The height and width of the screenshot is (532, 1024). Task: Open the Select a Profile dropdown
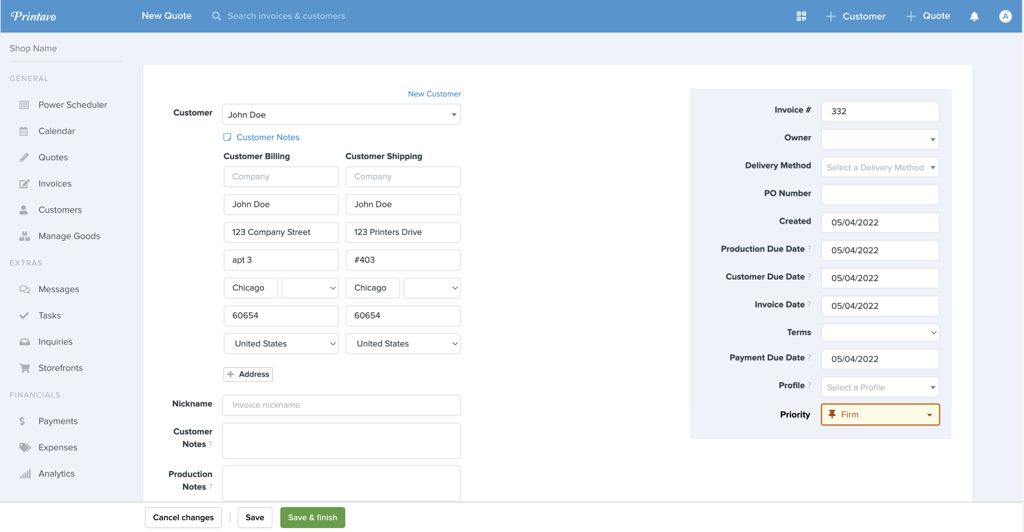(880, 387)
